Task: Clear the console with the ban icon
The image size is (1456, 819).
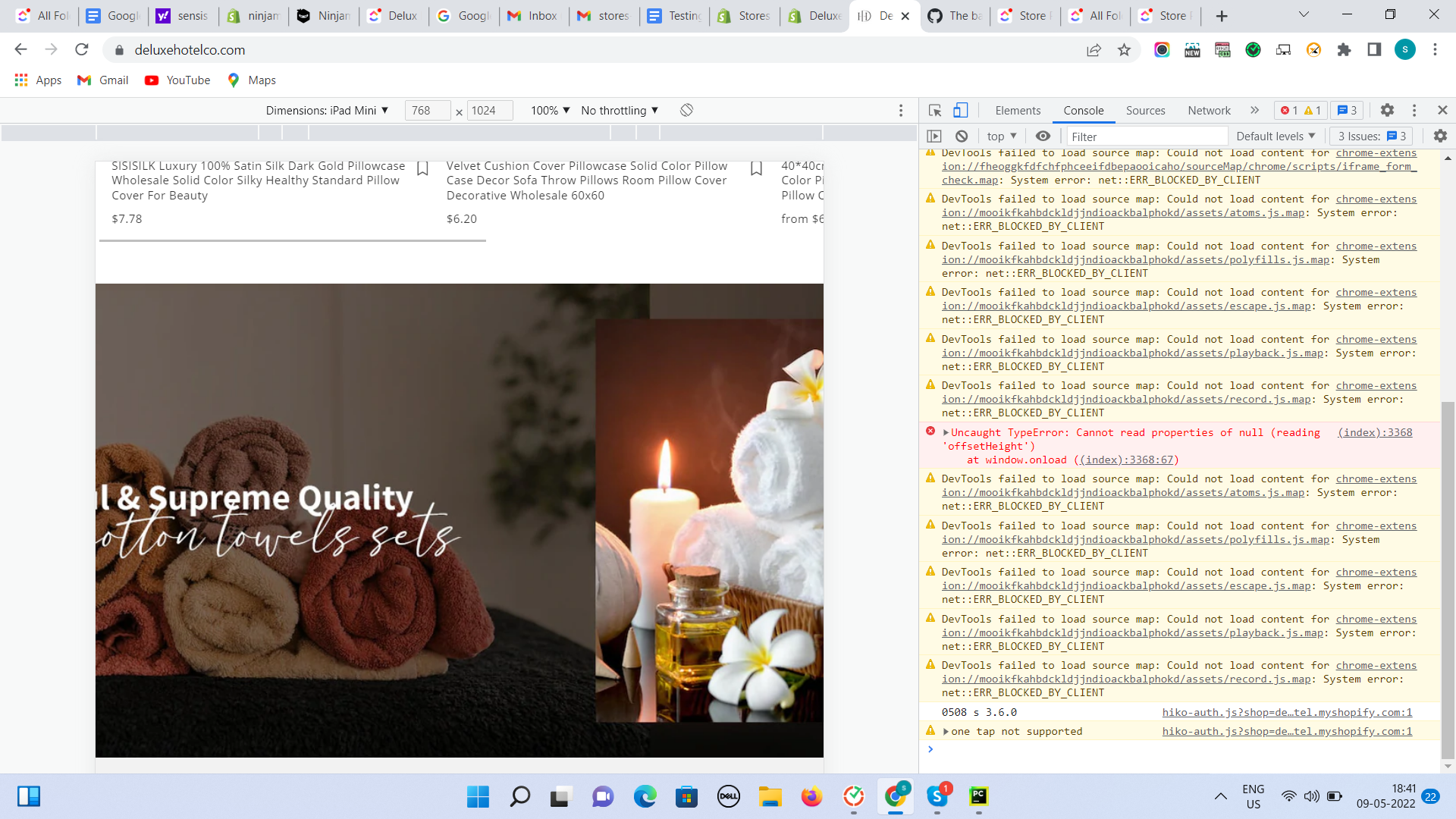Action: click(962, 136)
